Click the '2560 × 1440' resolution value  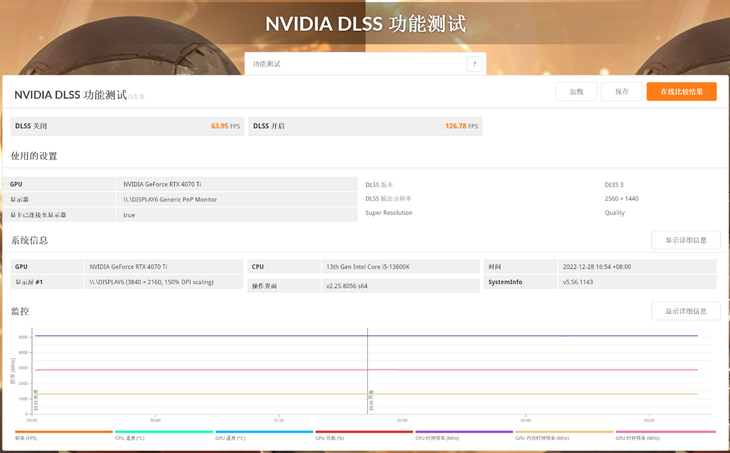(622, 199)
